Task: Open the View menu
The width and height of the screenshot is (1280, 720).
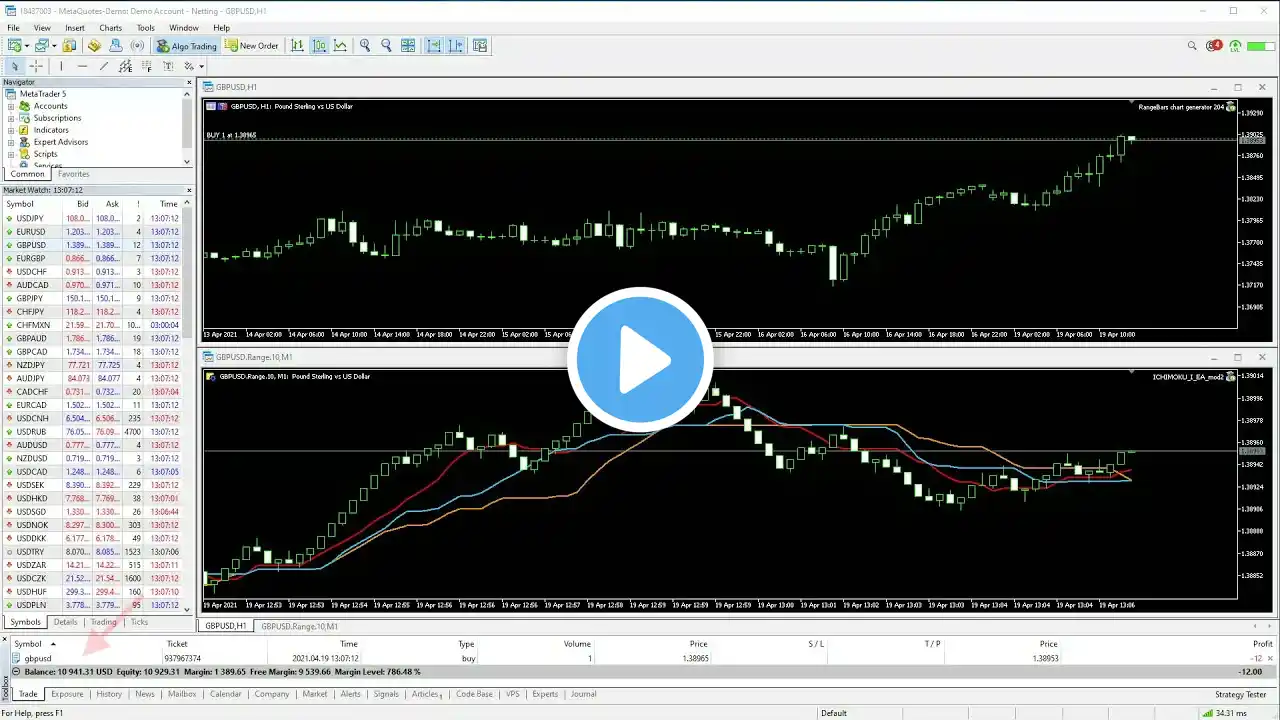Action: (x=42, y=28)
